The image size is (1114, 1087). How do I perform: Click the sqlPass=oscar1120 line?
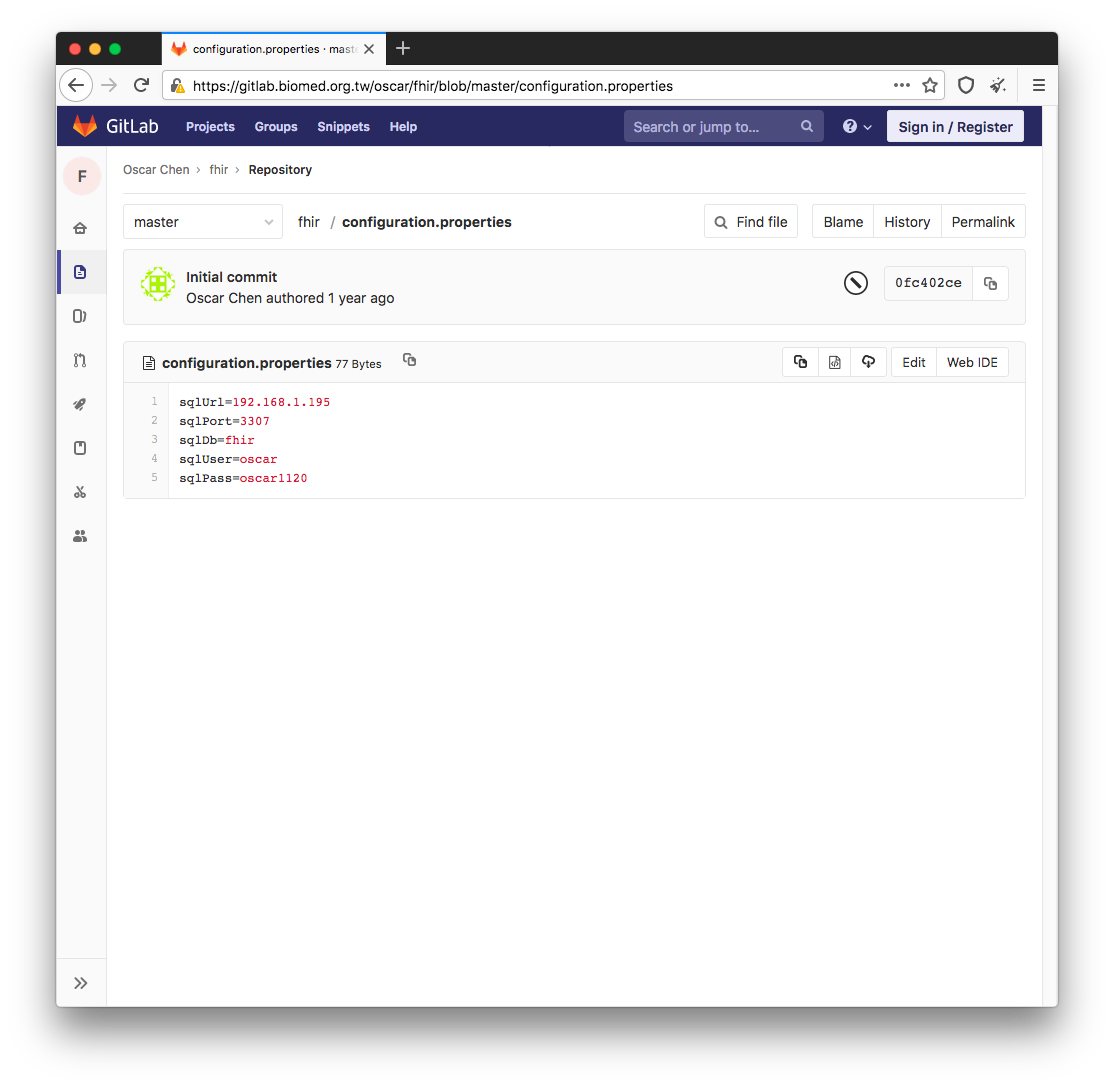click(x=243, y=478)
